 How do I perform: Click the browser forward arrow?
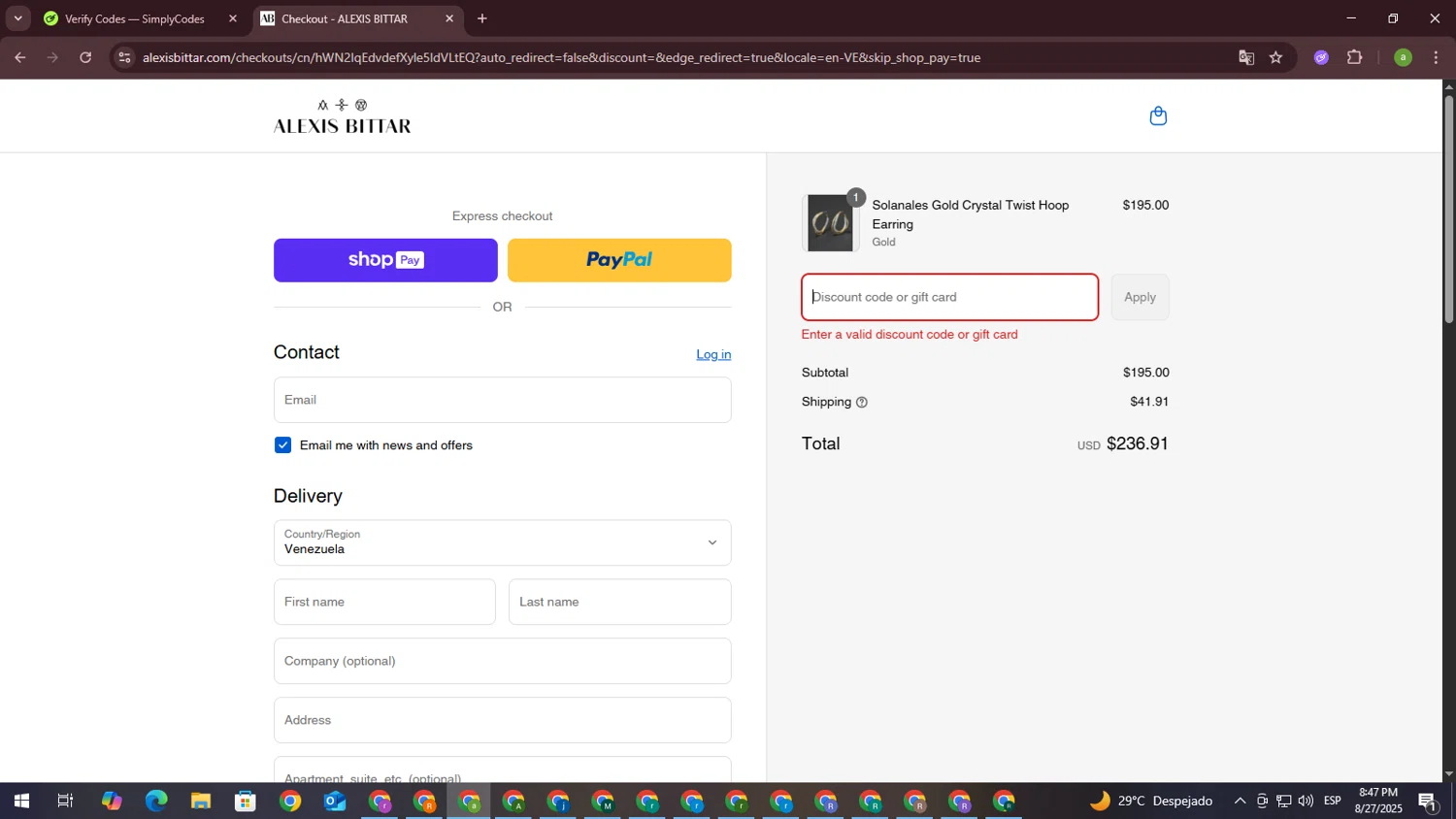pyautogui.click(x=52, y=57)
